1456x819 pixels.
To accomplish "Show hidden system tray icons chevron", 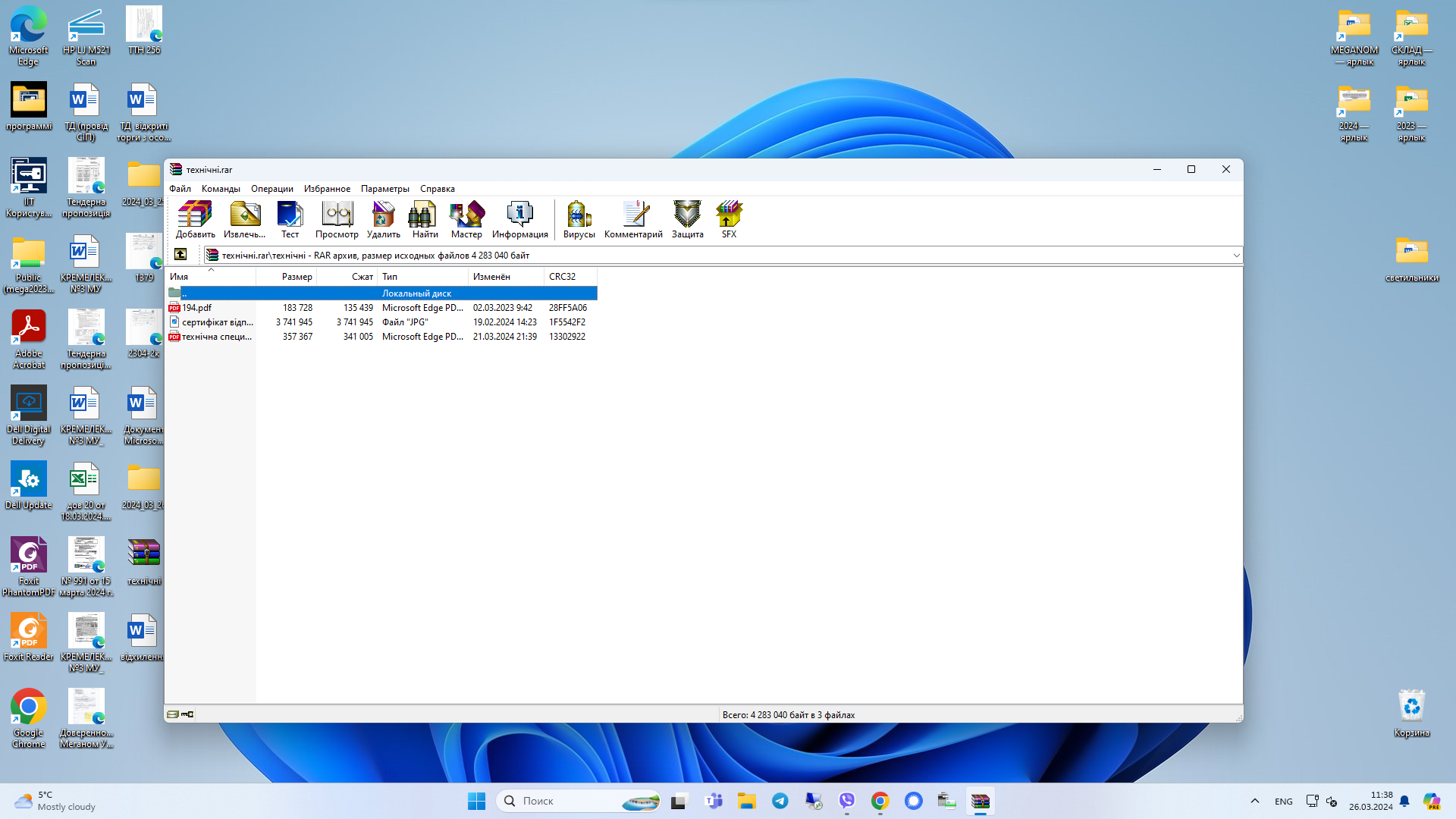I will coord(1254,801).
